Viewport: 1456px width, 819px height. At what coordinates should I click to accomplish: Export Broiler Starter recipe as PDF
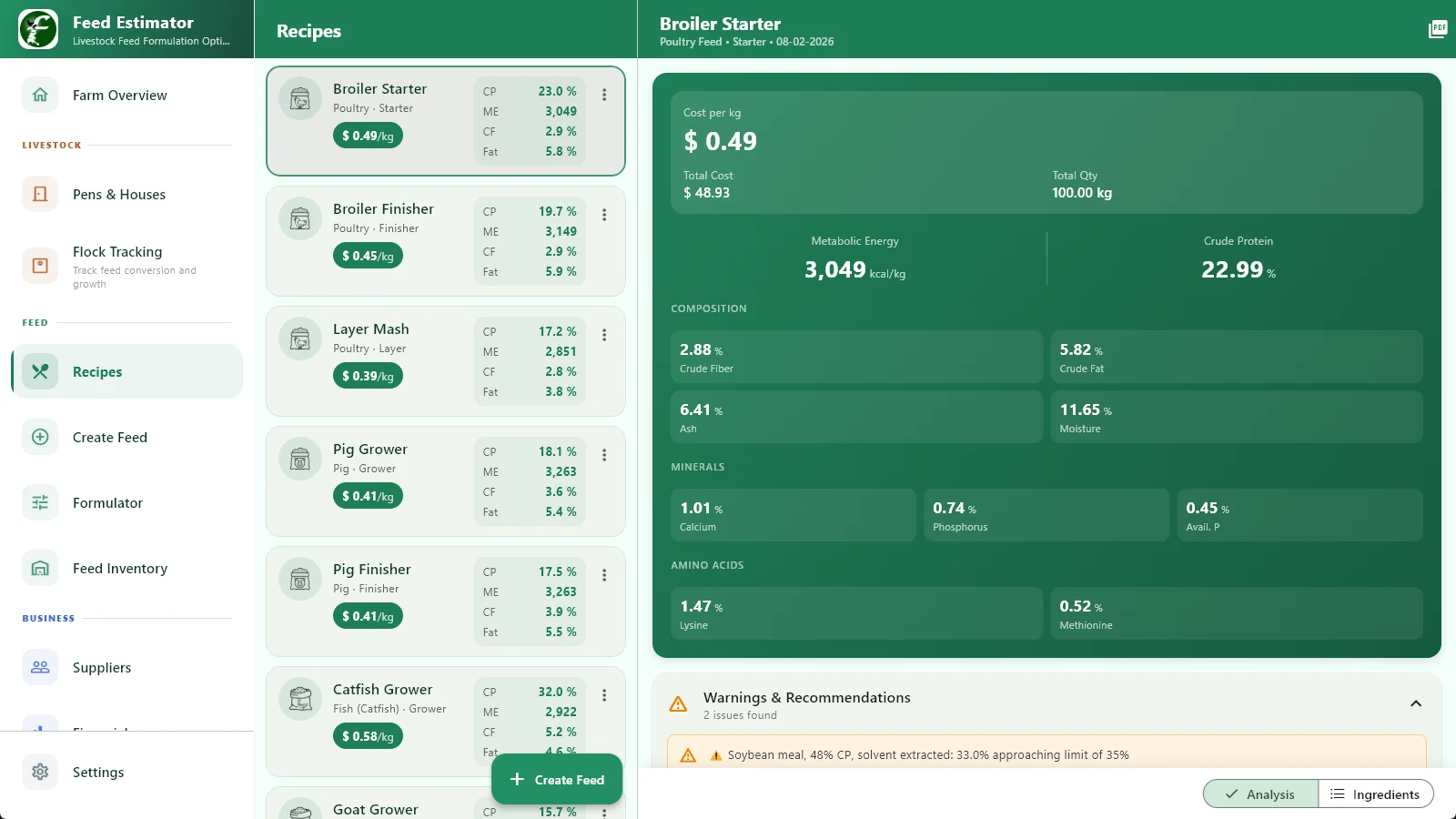coord(1438,29)
